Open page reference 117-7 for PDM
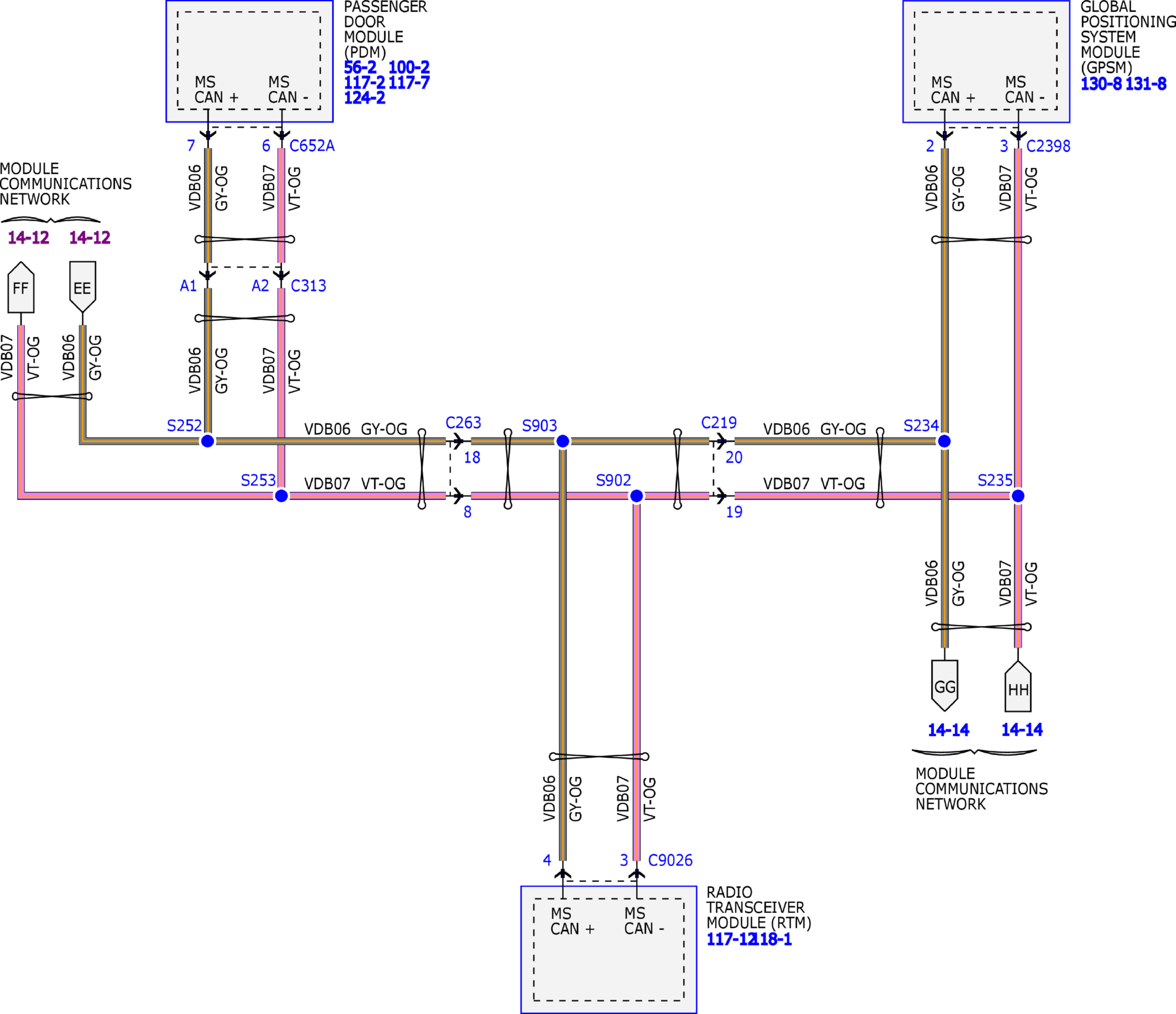Viewport: 1176px width, 1014px height. point(409,83)
